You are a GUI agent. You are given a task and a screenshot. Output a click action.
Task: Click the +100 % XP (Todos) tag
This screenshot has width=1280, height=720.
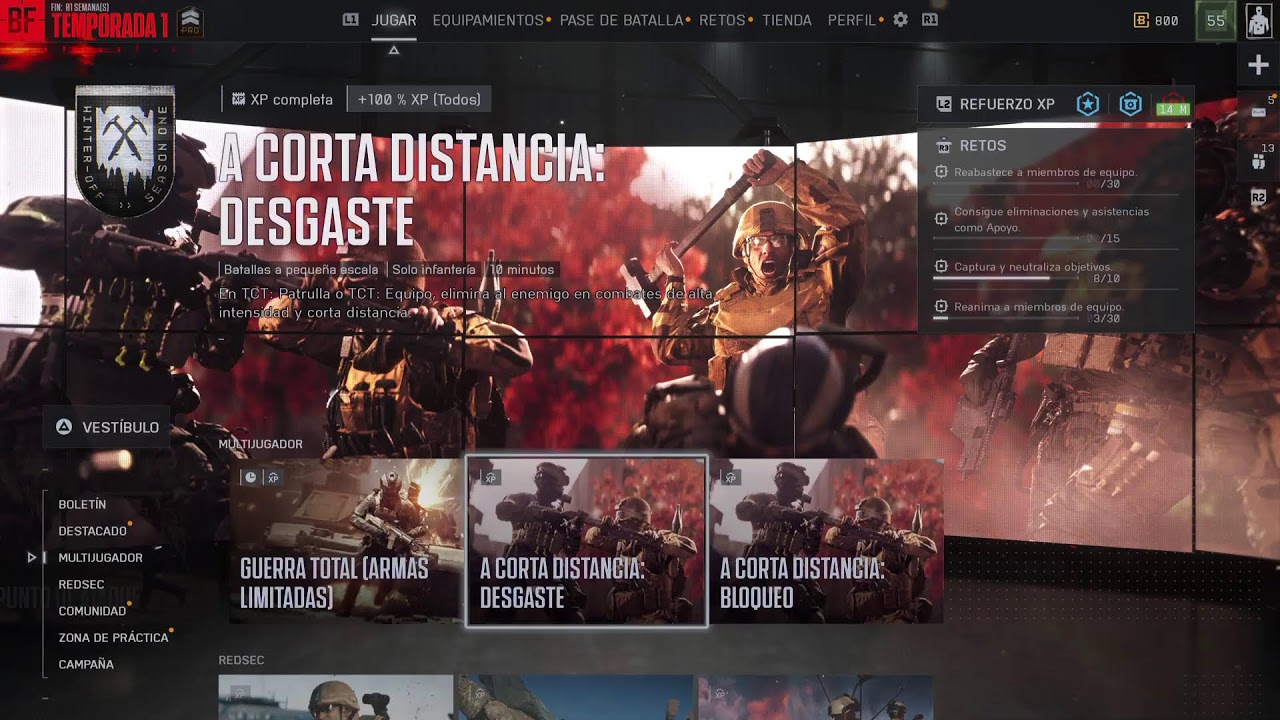[x=419, y=99]
